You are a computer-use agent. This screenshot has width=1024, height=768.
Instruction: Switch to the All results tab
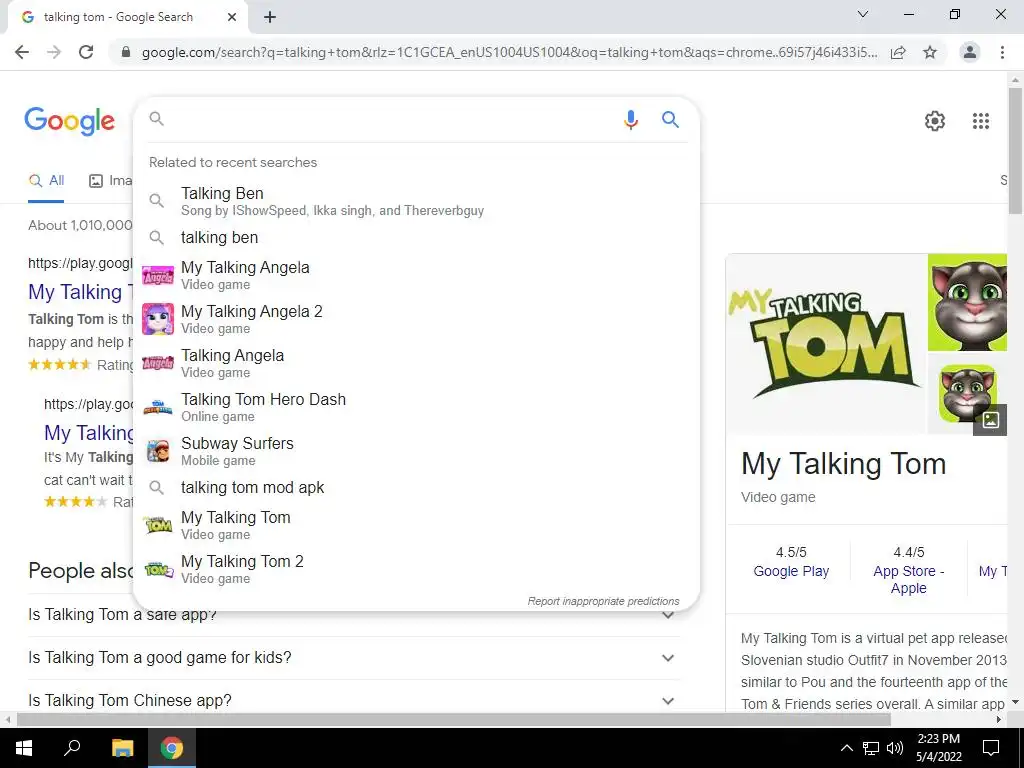click(x=46, y=181)
